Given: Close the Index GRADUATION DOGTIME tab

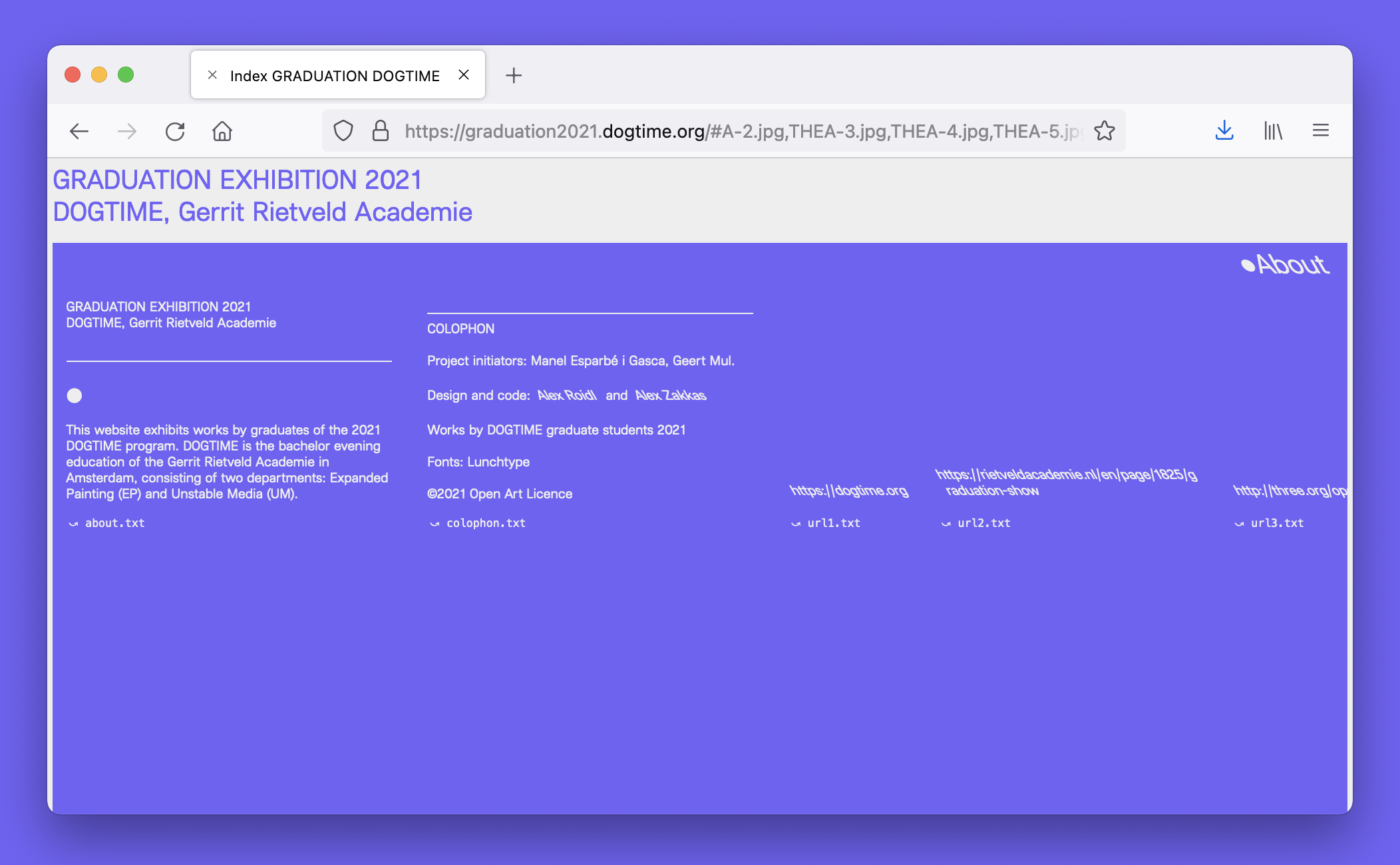Looking at the screenshot, I should click(x=464, y=75).
